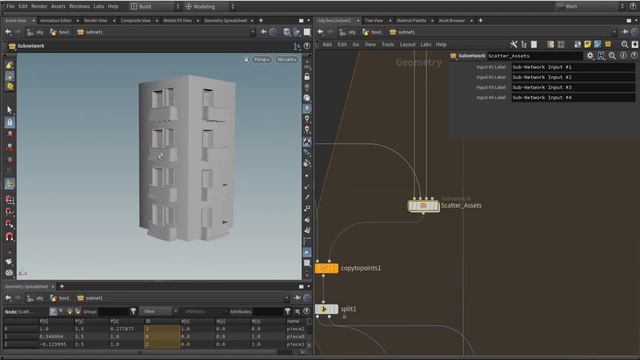Go back in the scene view path bar
The image size is (640, 360).
[8, 32]
